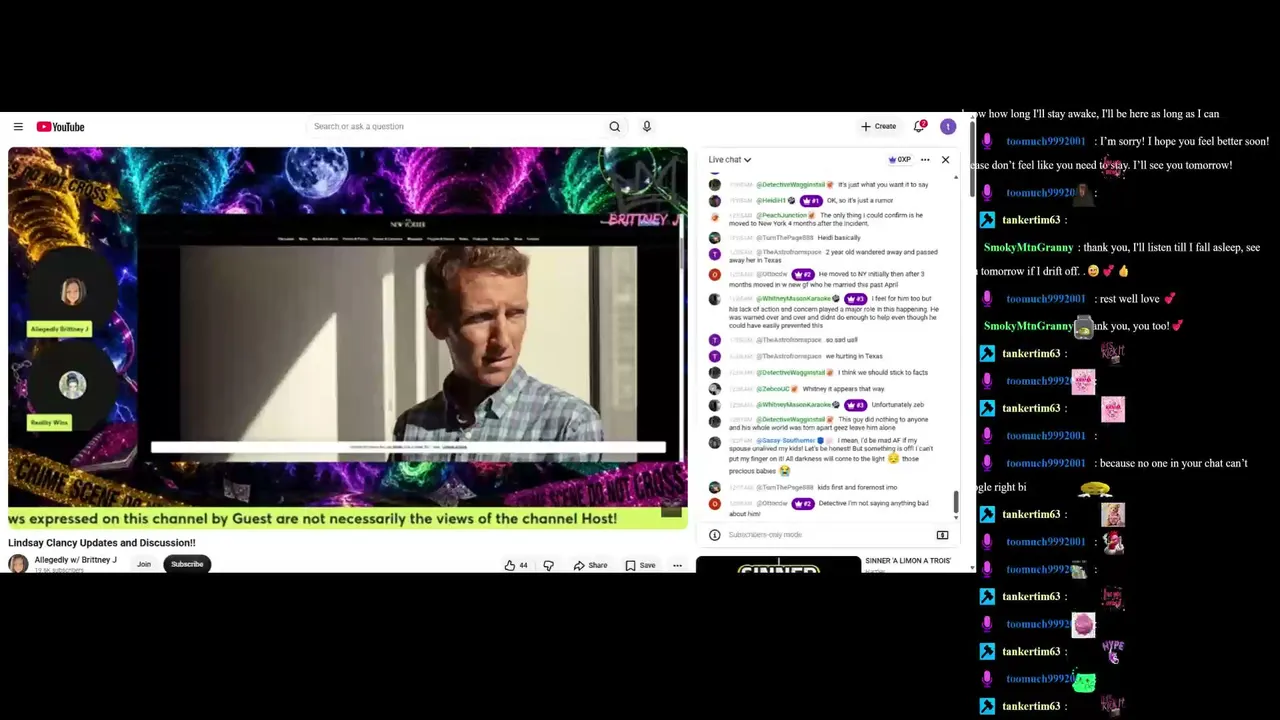Dislike the video with thumbs down
1280x720 pixels.
coord(548,565)
